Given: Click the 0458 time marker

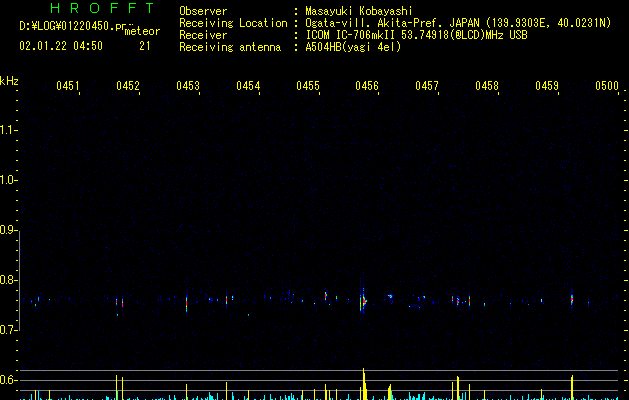Looking at the screenshot, I should coord(487,86).
